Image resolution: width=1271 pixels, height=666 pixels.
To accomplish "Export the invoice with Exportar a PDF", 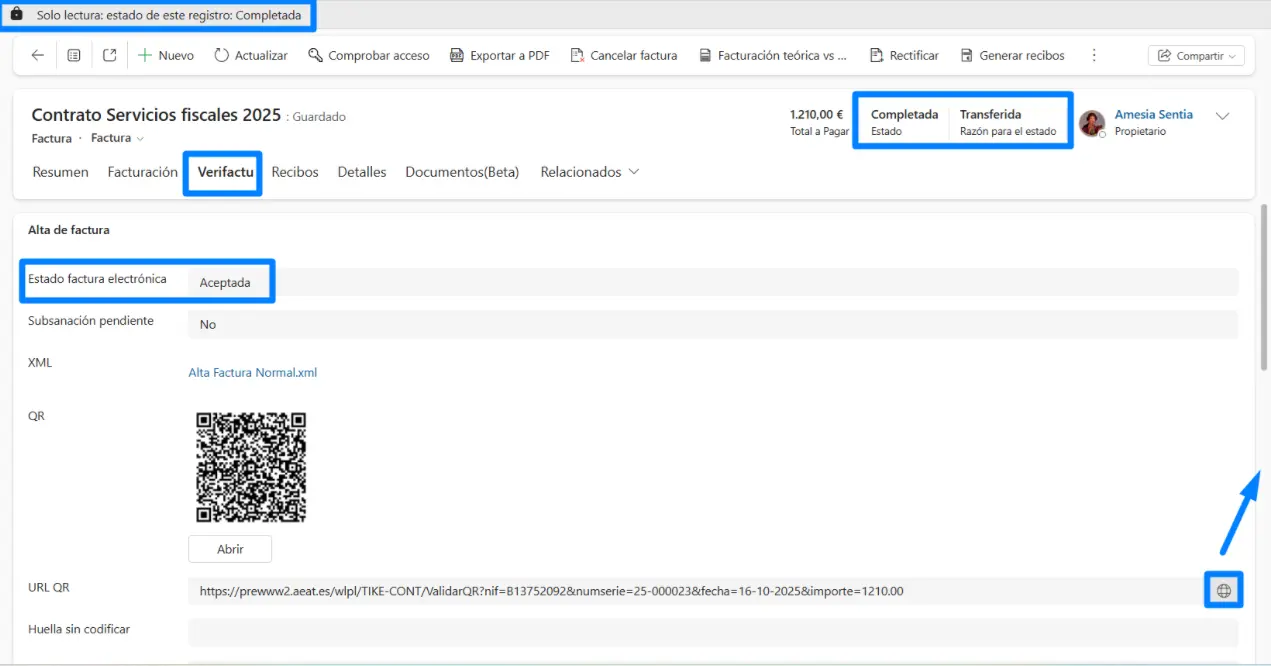I will [x=499, y=56].
